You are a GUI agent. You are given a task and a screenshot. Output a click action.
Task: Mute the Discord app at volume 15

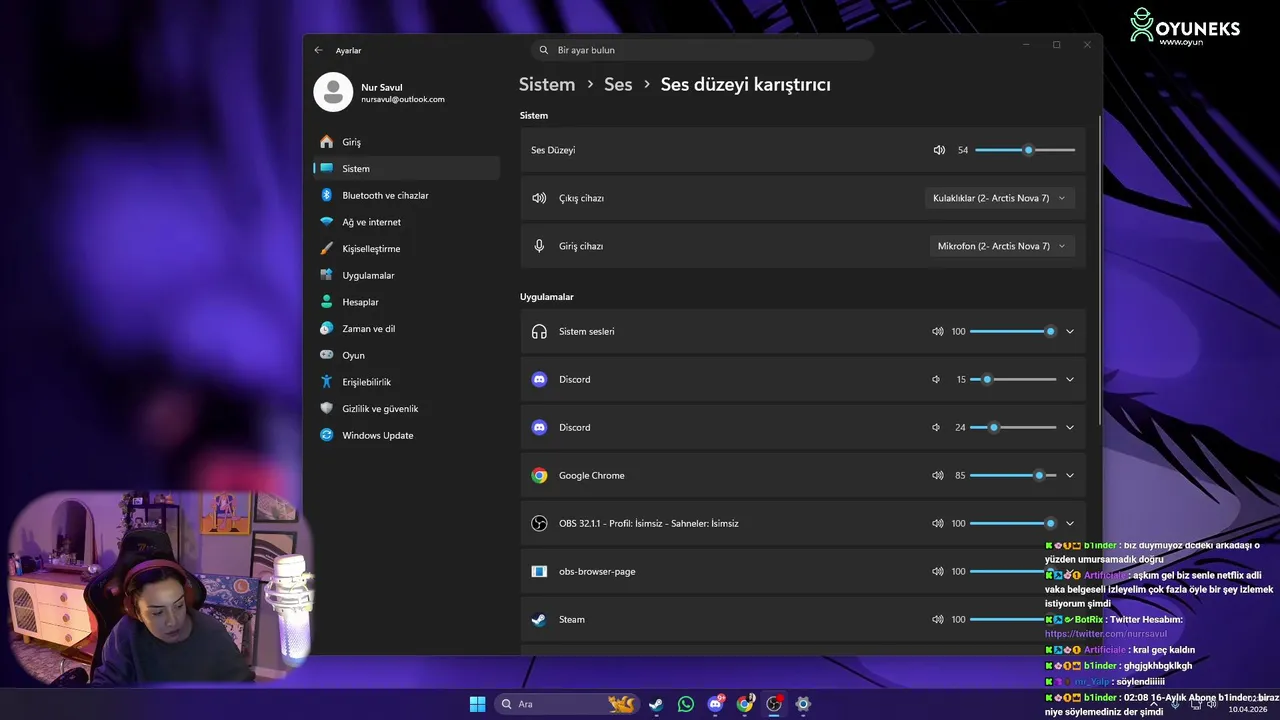pos(936,379)
